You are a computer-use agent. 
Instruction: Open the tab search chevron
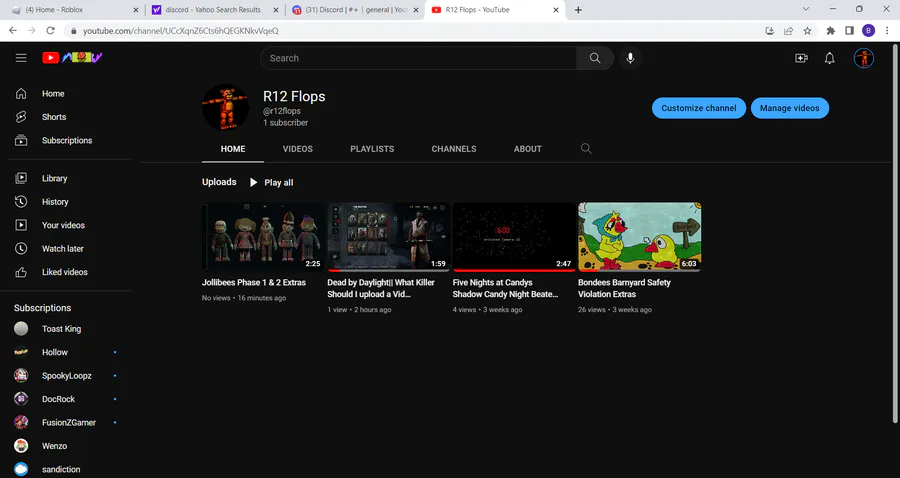point(806,9)
